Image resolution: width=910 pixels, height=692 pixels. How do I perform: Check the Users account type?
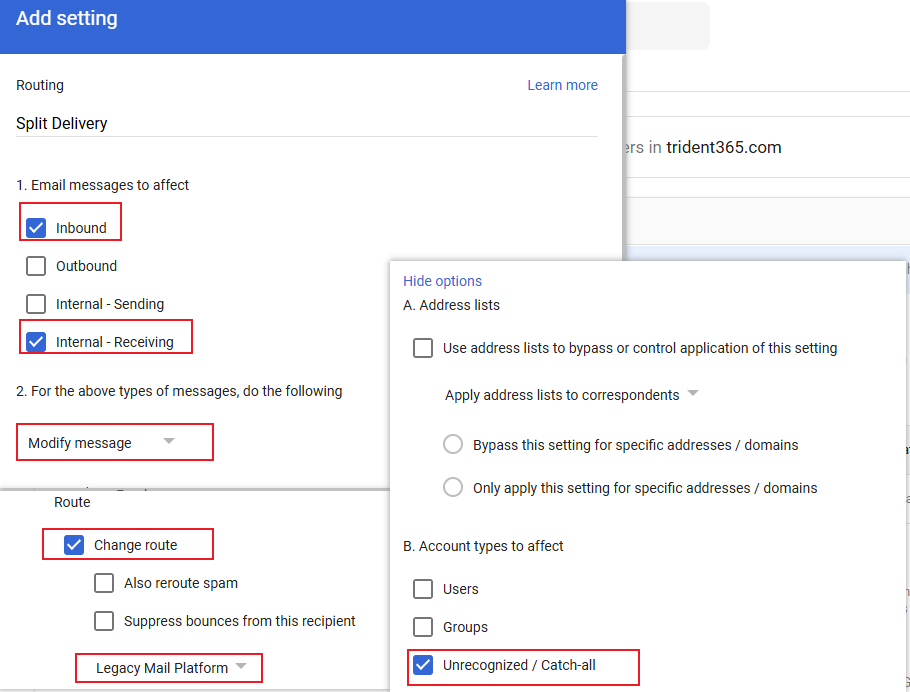[424, 589]
